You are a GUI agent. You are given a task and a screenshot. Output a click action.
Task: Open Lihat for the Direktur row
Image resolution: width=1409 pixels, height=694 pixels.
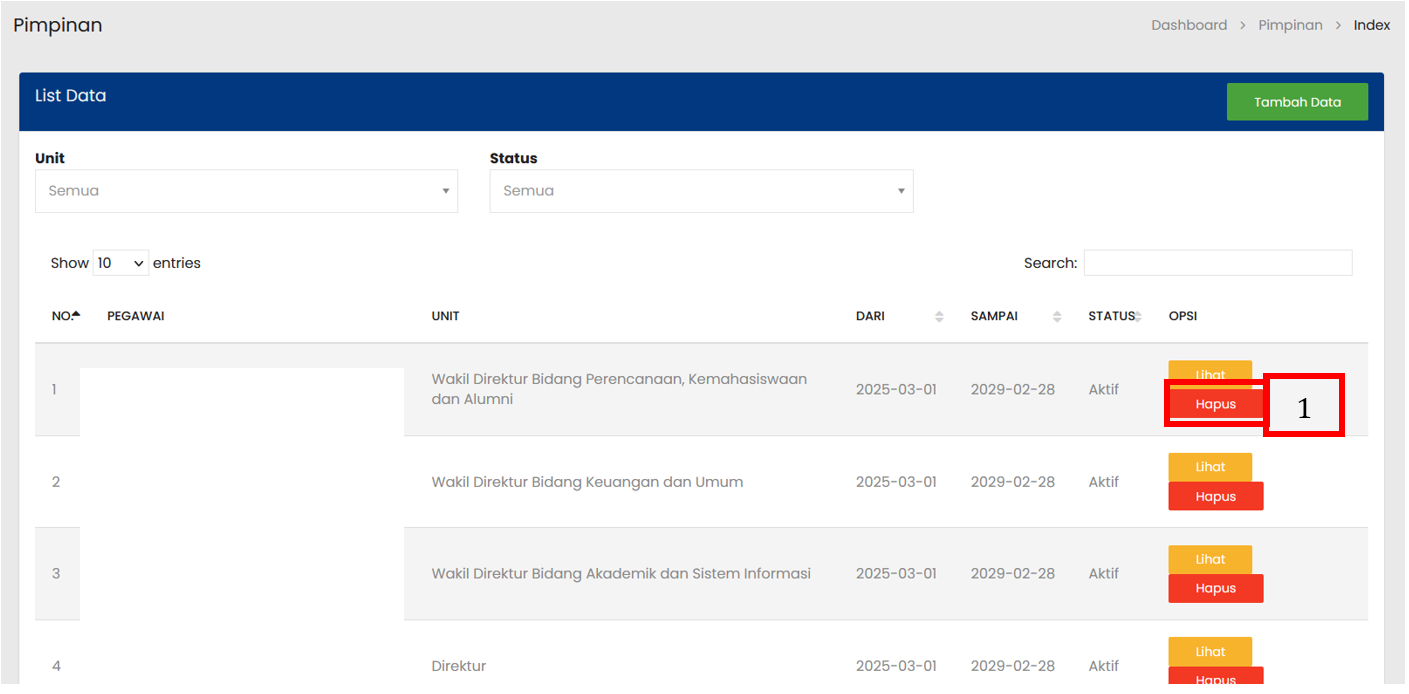[1210, 651]
